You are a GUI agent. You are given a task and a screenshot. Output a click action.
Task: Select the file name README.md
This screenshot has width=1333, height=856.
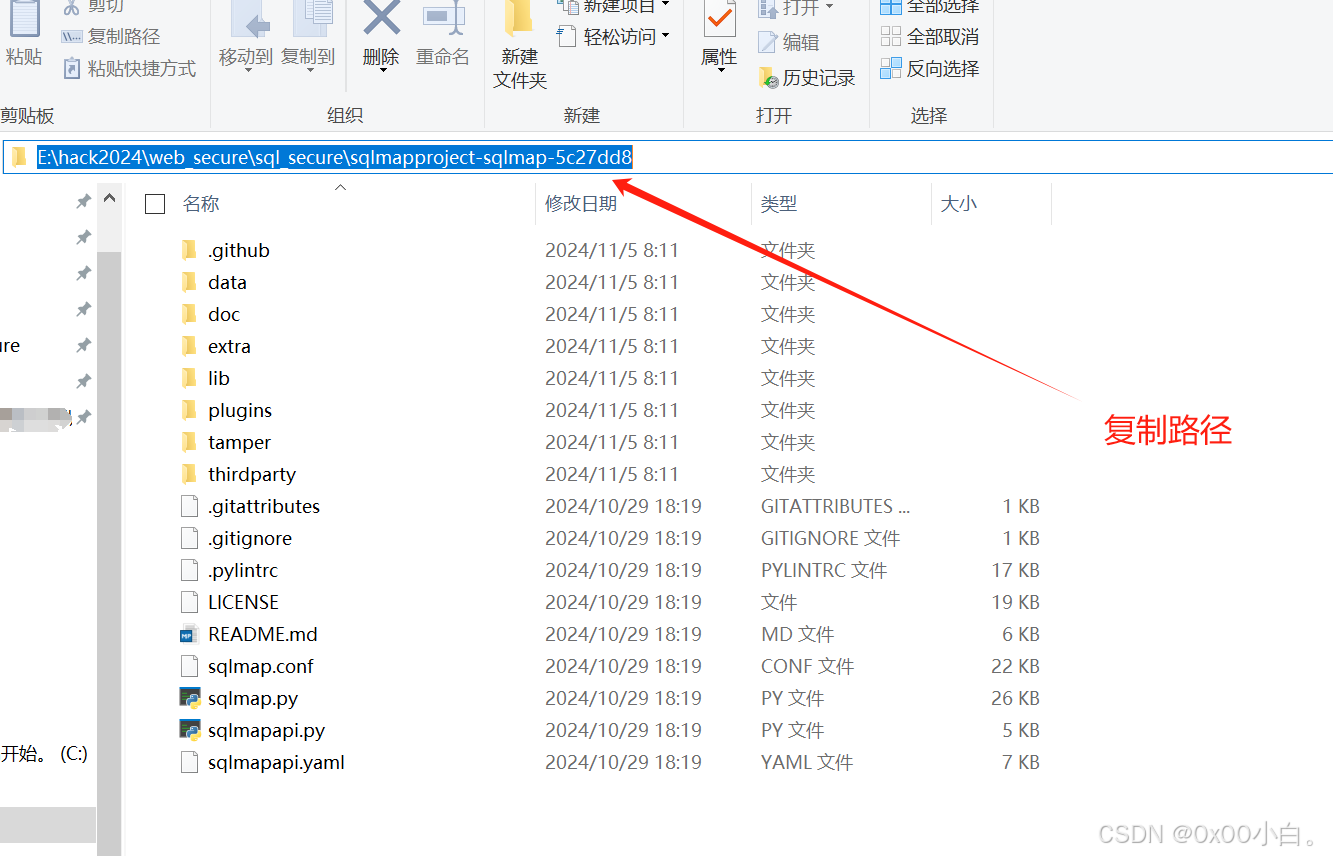(x=263, y=634)
